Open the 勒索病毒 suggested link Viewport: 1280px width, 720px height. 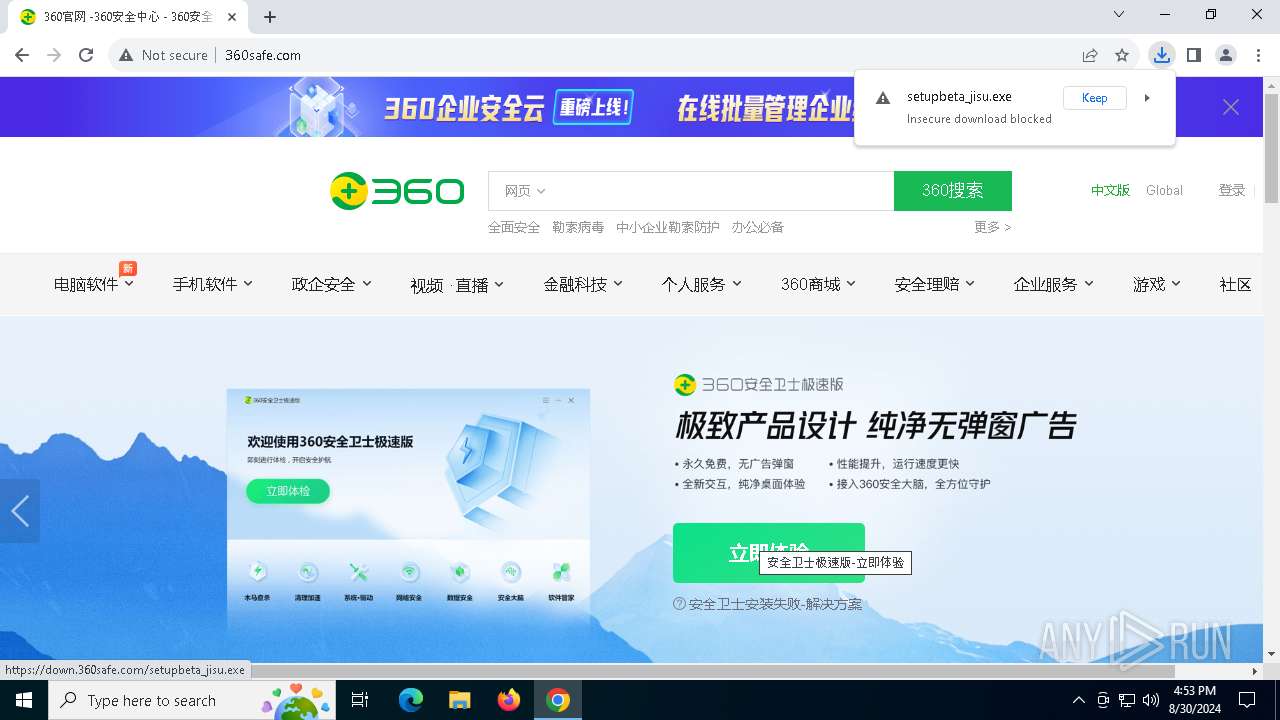click(x=578, y=227)
